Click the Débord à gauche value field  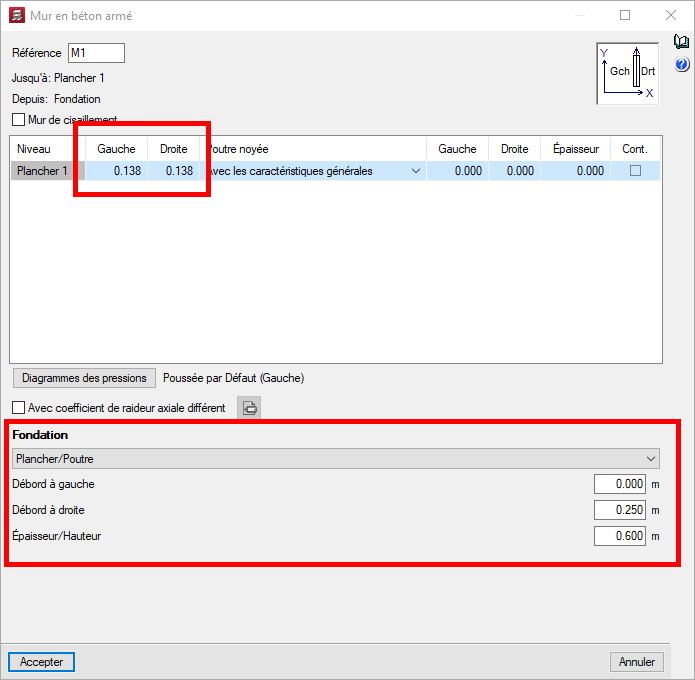coord(620,484)
